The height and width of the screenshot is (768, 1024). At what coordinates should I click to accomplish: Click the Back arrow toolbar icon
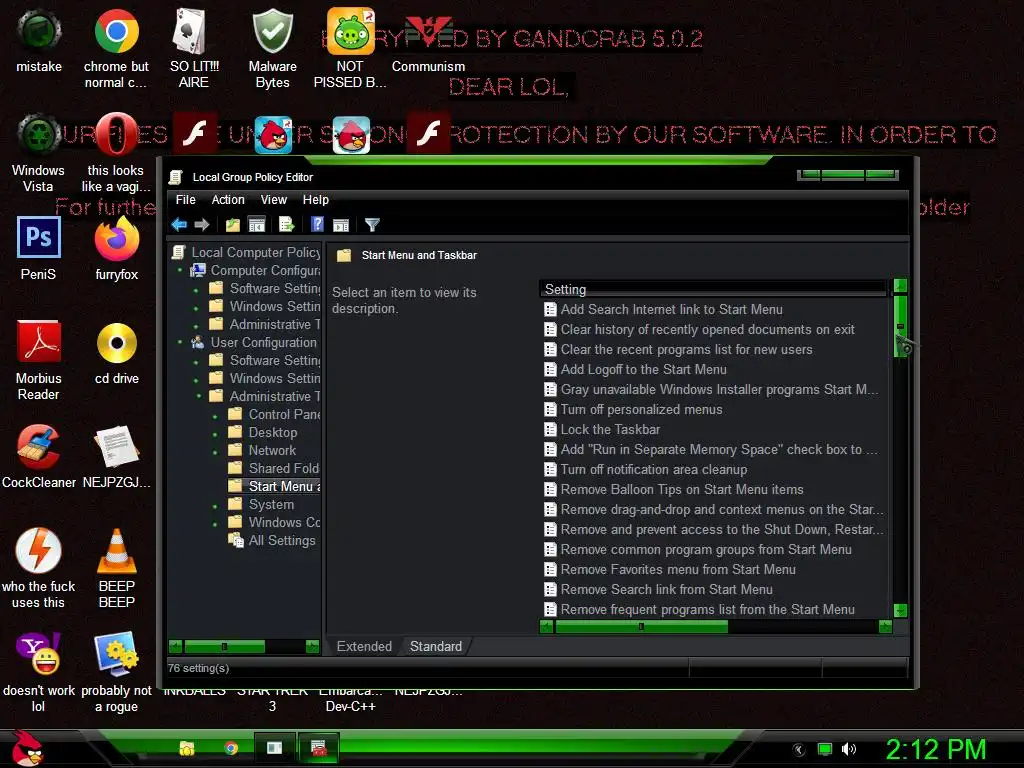(x=179, y=225)
